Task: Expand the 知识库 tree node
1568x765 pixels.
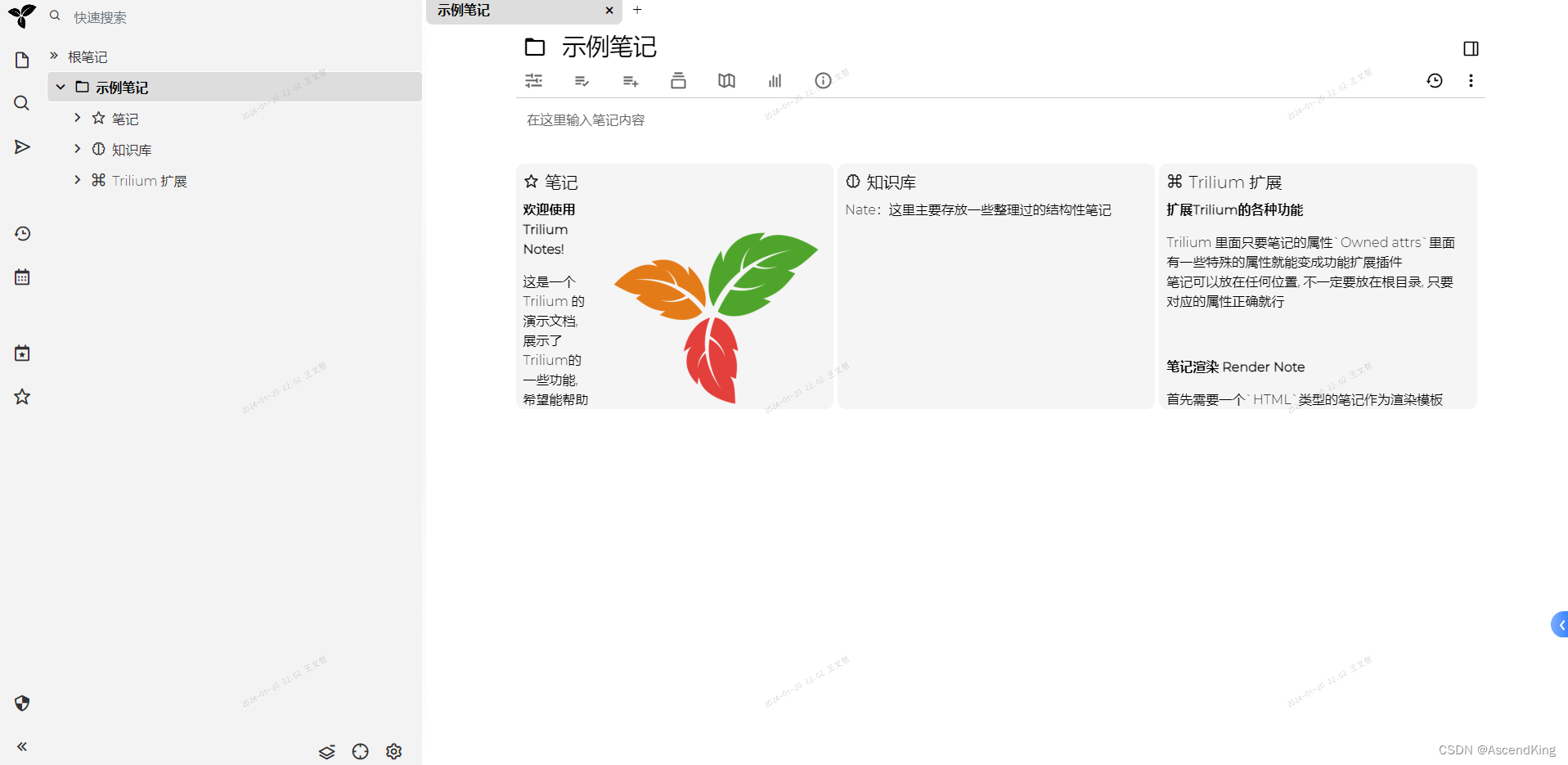Action: [x=77, y=149]
